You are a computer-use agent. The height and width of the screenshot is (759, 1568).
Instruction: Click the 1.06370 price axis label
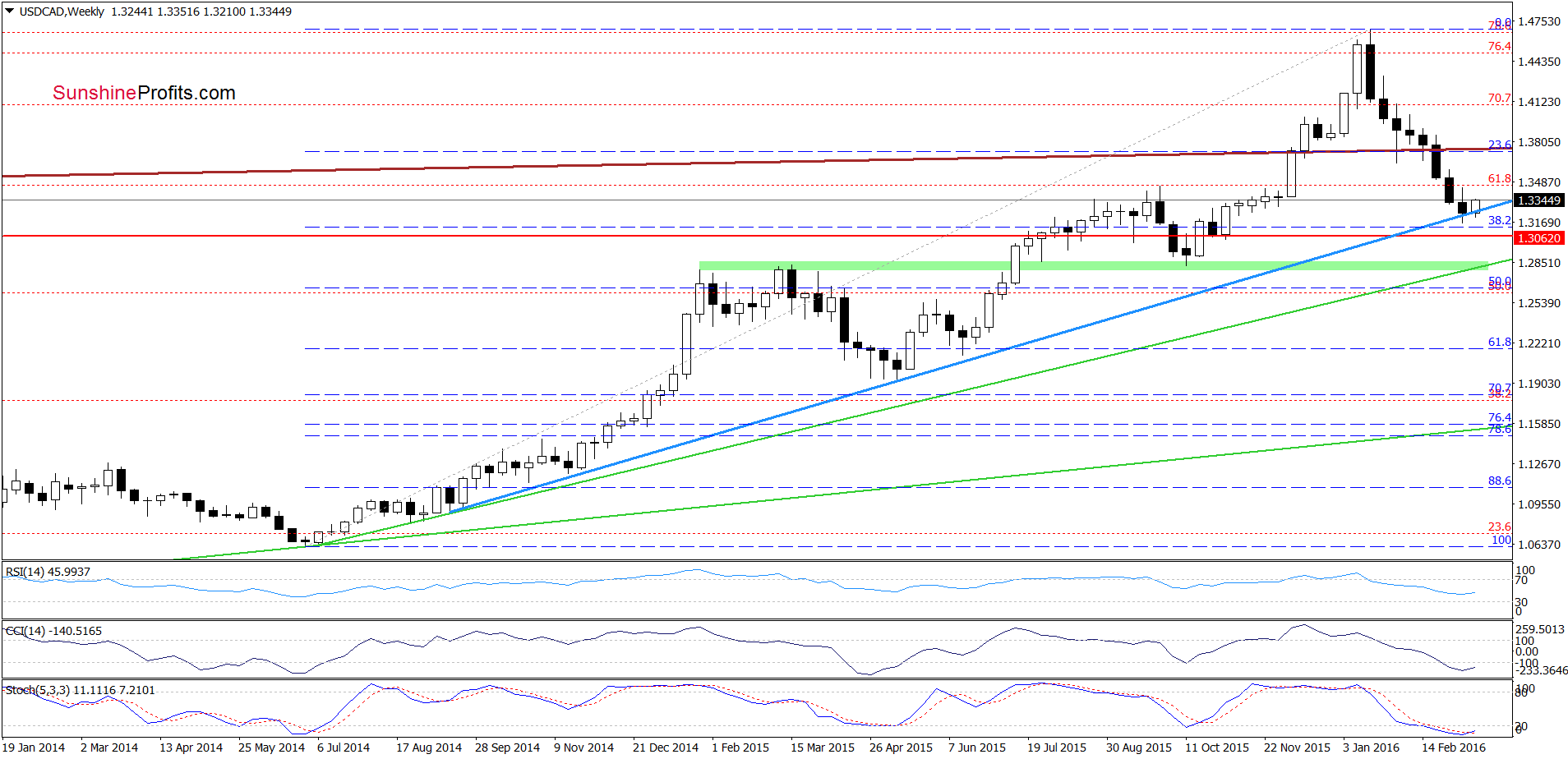[1538, 545]
